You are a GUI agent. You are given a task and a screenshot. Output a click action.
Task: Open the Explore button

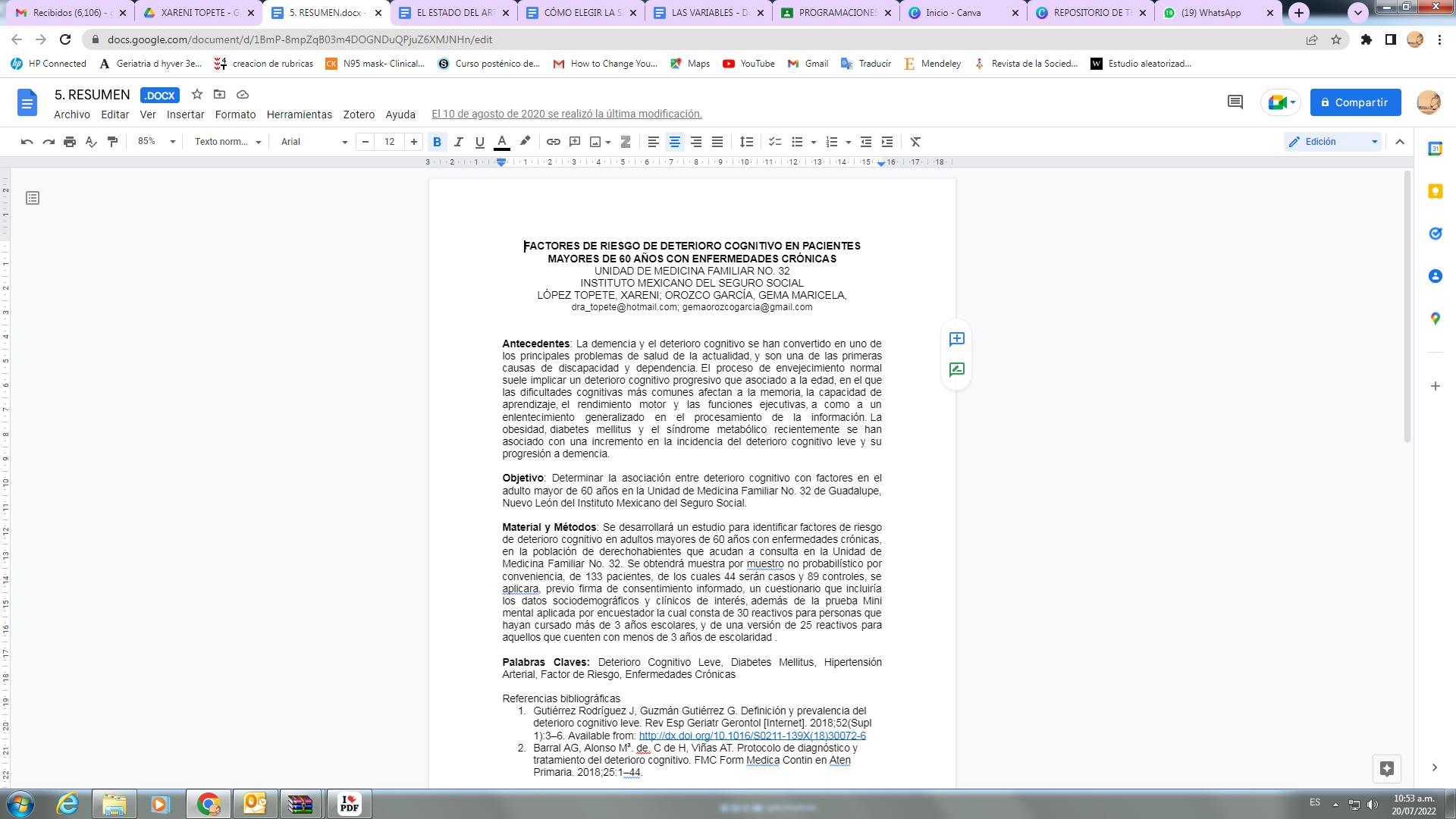pos(1387,768)
